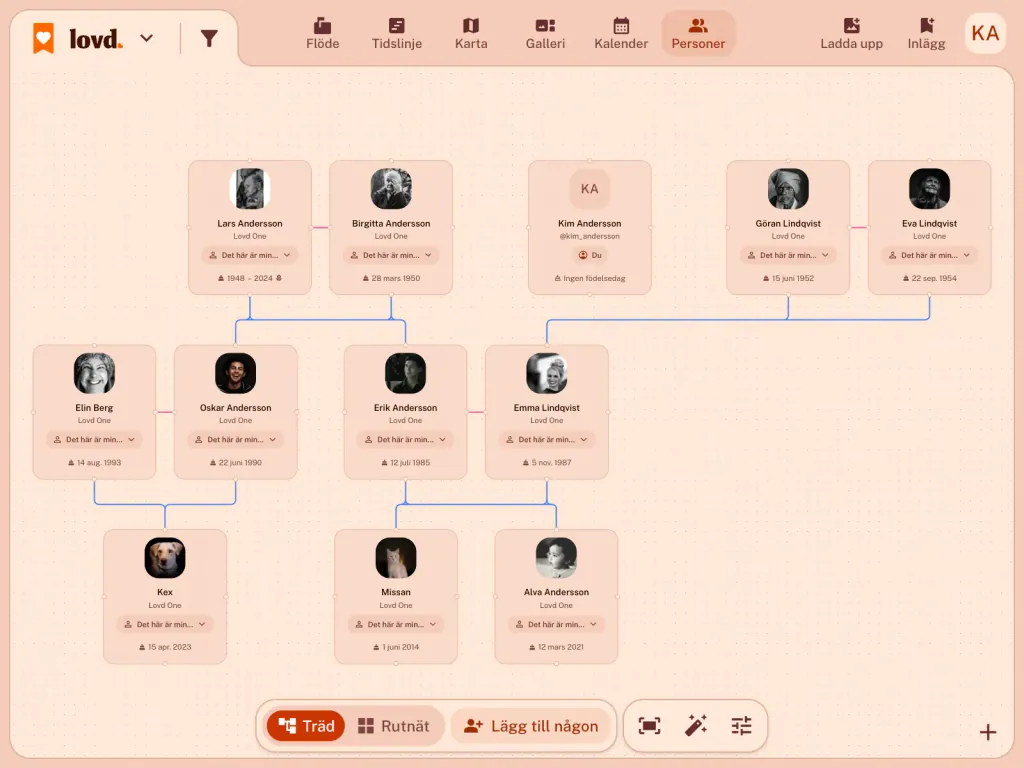Click Kex's dog photo

(x=165, y=558)
